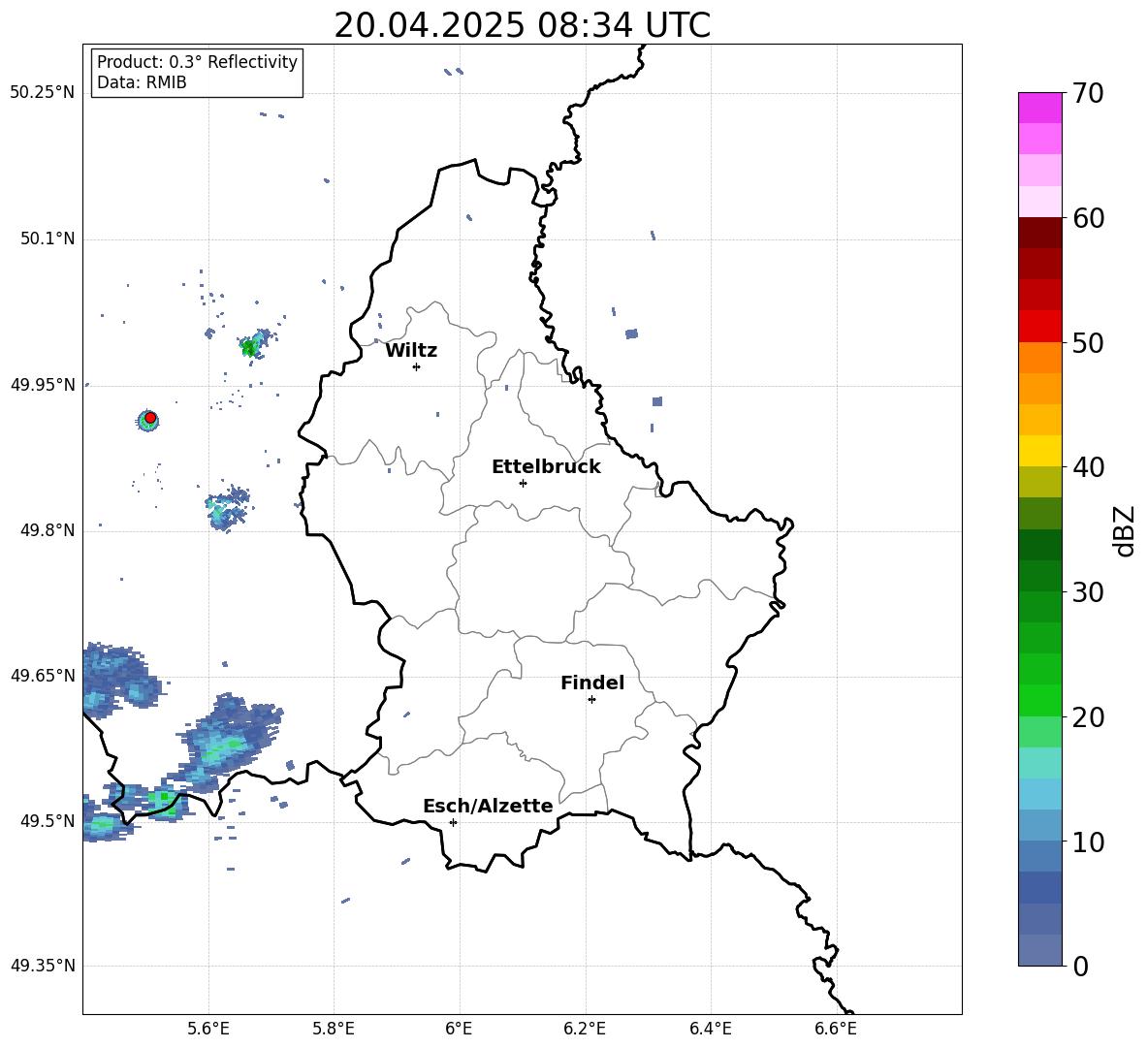
Task: Click the colorbar tick label 0
Action: click(x=1081, y=966)
